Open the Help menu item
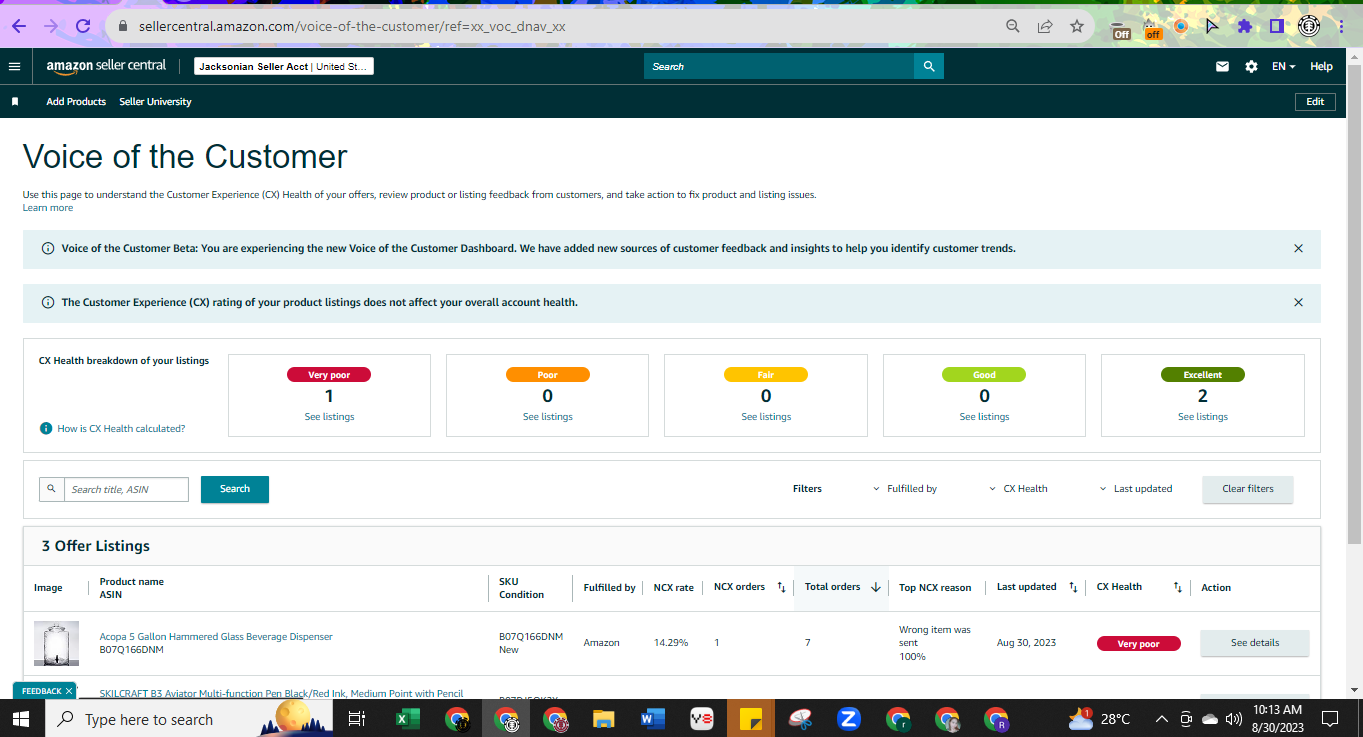Screen dimensions: 1363x737 1321,67
